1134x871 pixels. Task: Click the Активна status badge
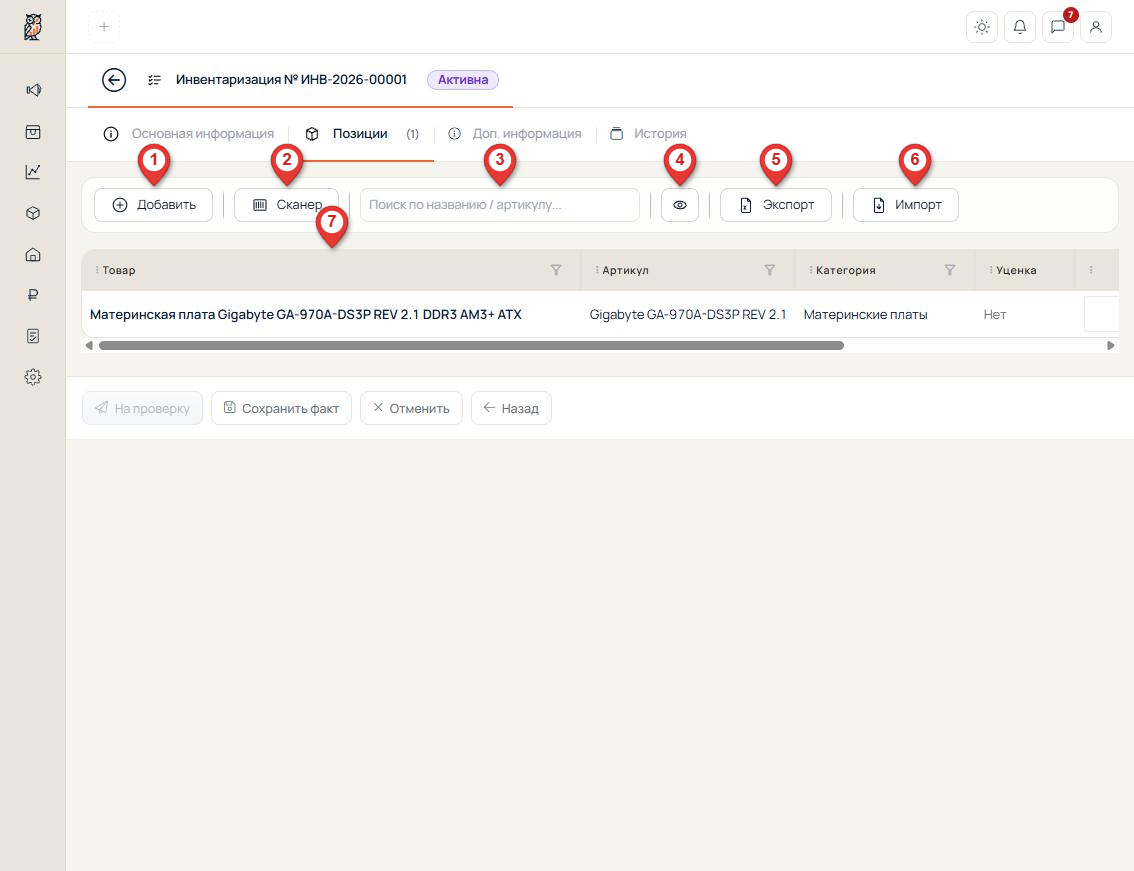tap(463, 80)
